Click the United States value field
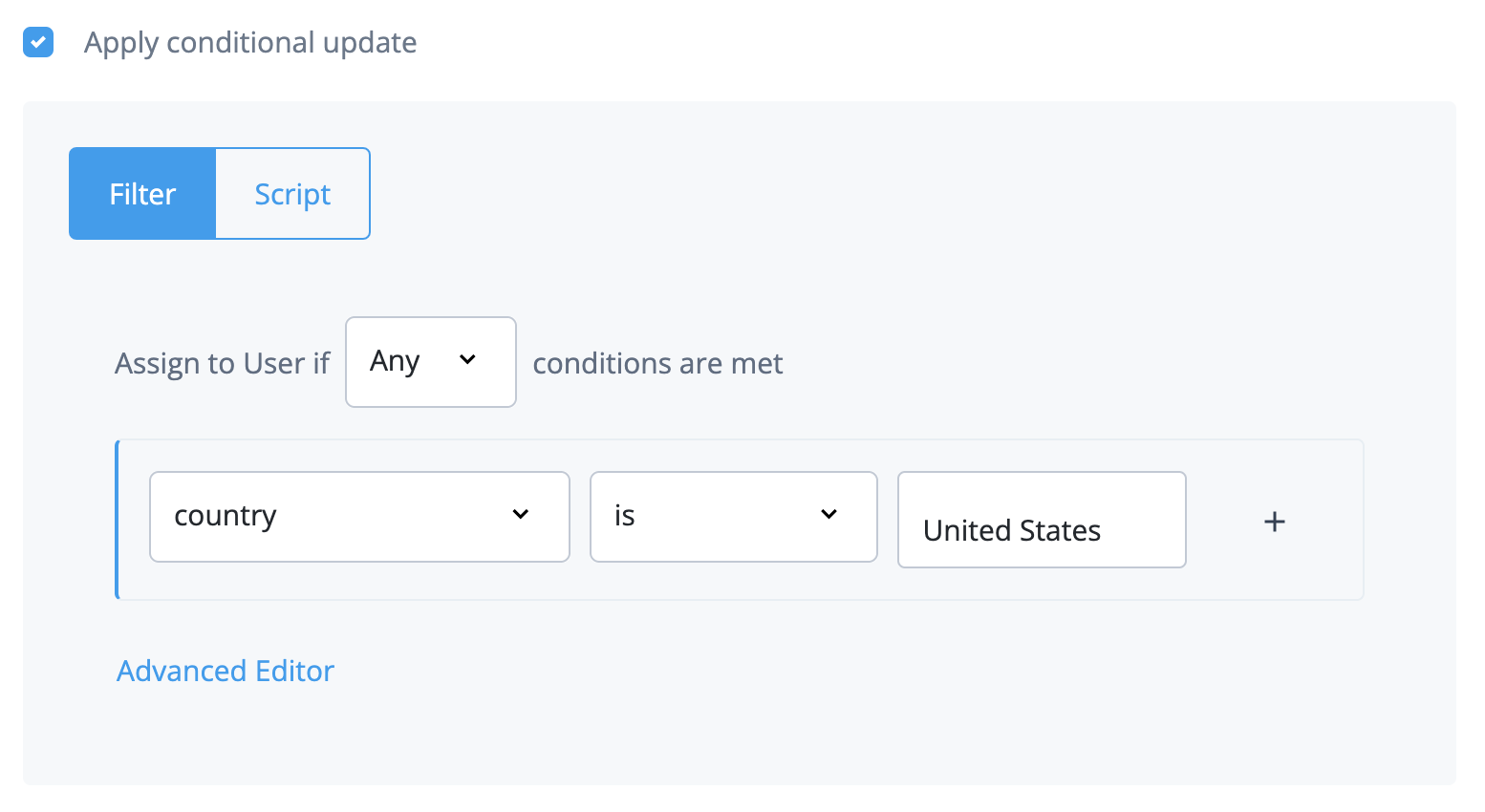 (1041, 520)
